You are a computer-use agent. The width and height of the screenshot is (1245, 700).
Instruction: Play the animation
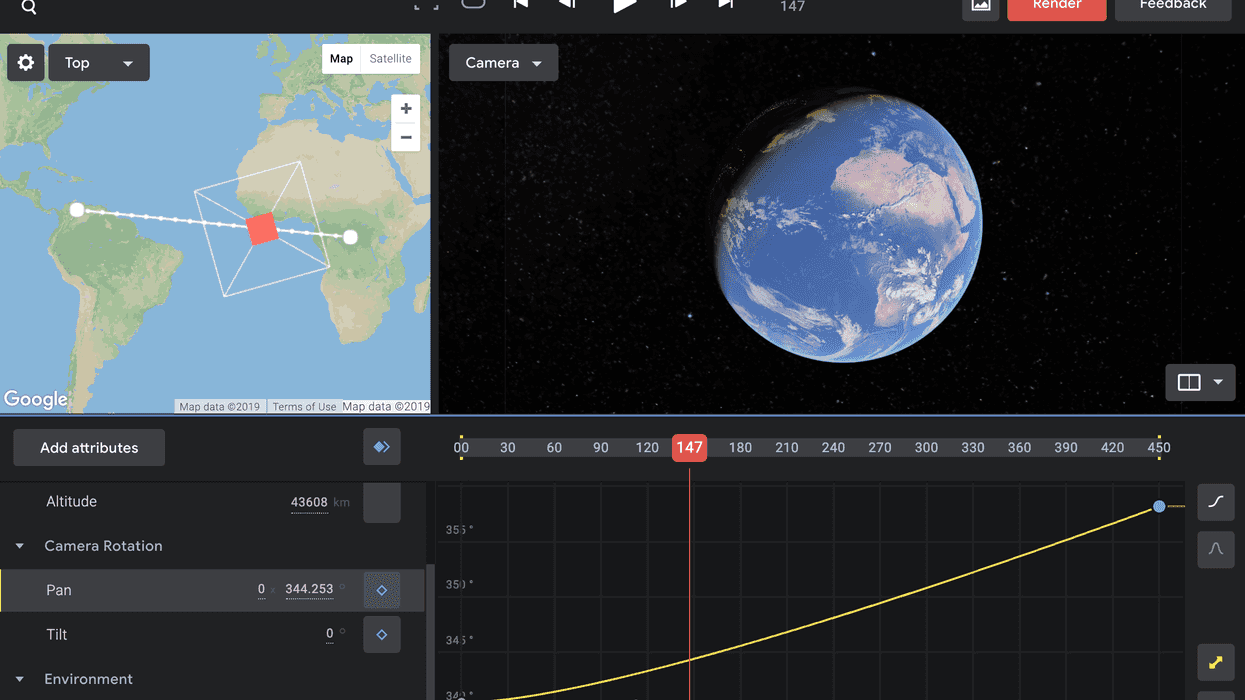(x=624, y=5)
